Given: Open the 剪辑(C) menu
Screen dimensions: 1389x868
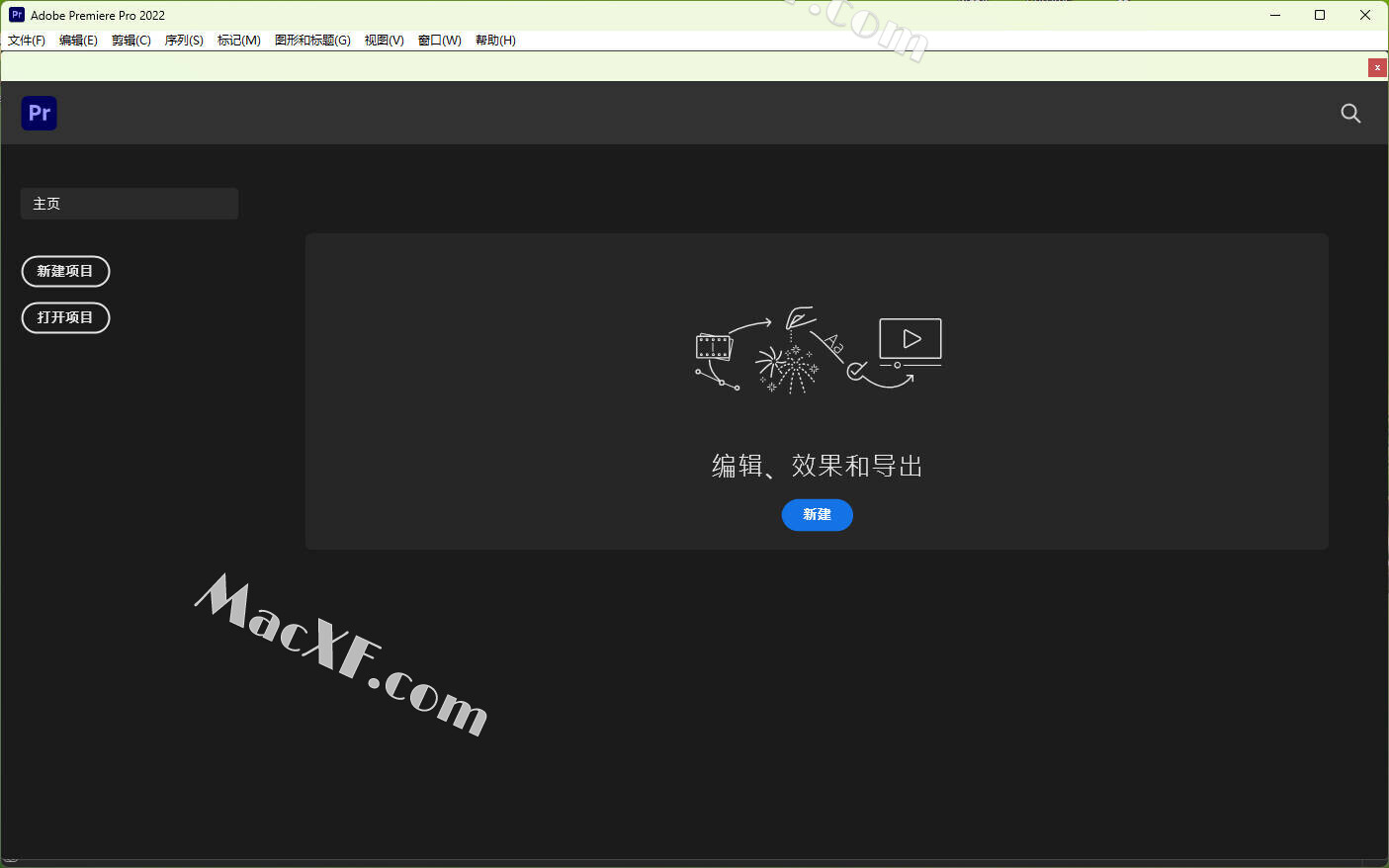Looking at the screenshot, I should (131, 41).
